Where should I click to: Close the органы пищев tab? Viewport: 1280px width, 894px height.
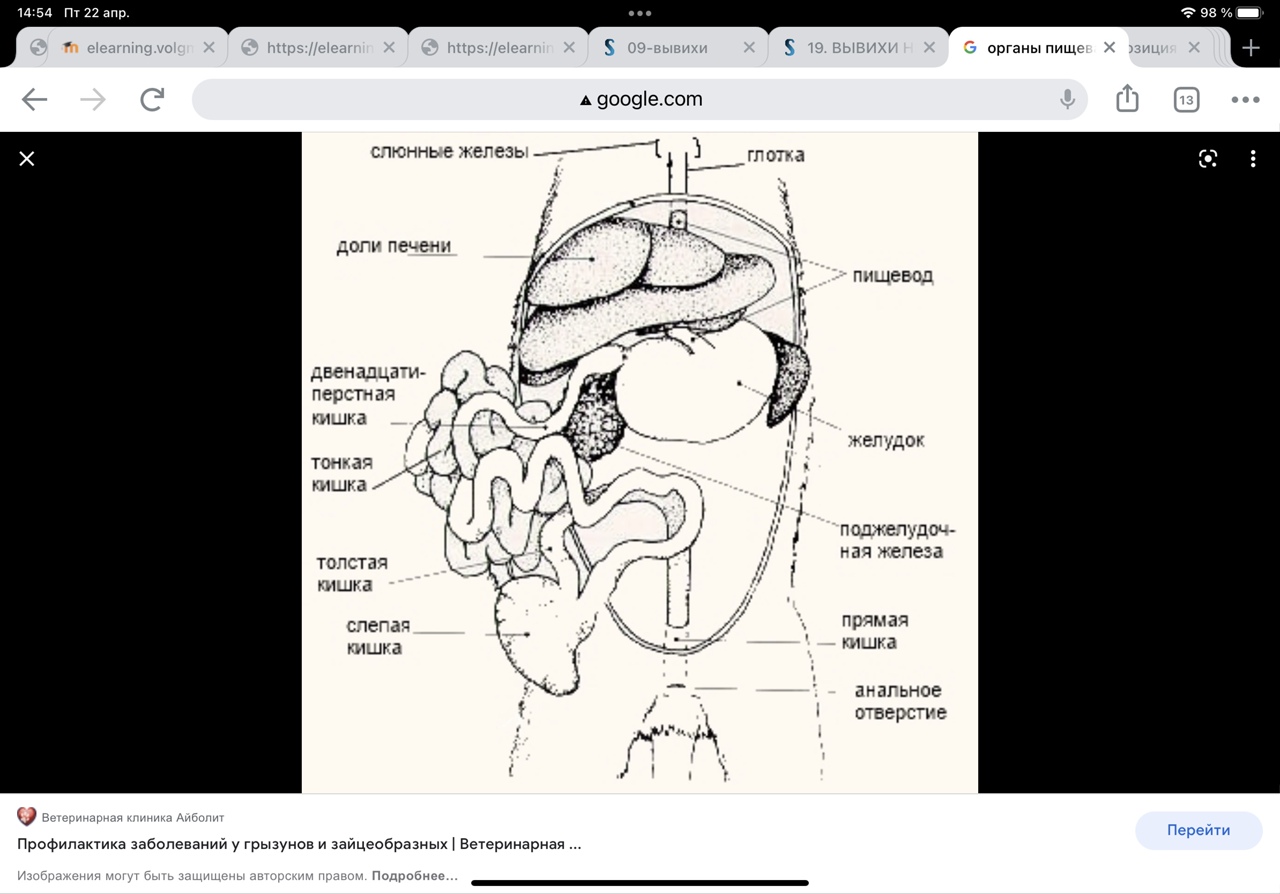click(1109, 47)
